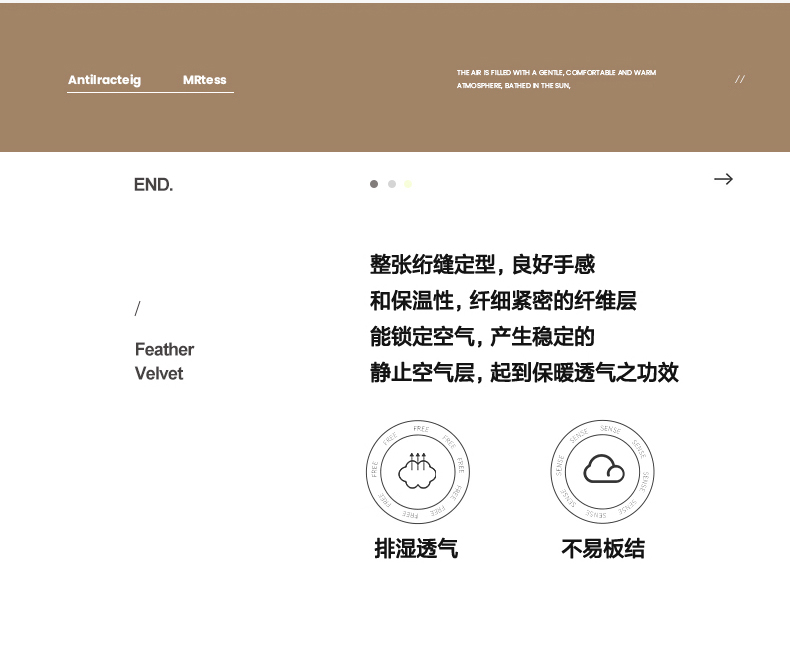Select the 不易板结 caption

click(x=602, y=548)
